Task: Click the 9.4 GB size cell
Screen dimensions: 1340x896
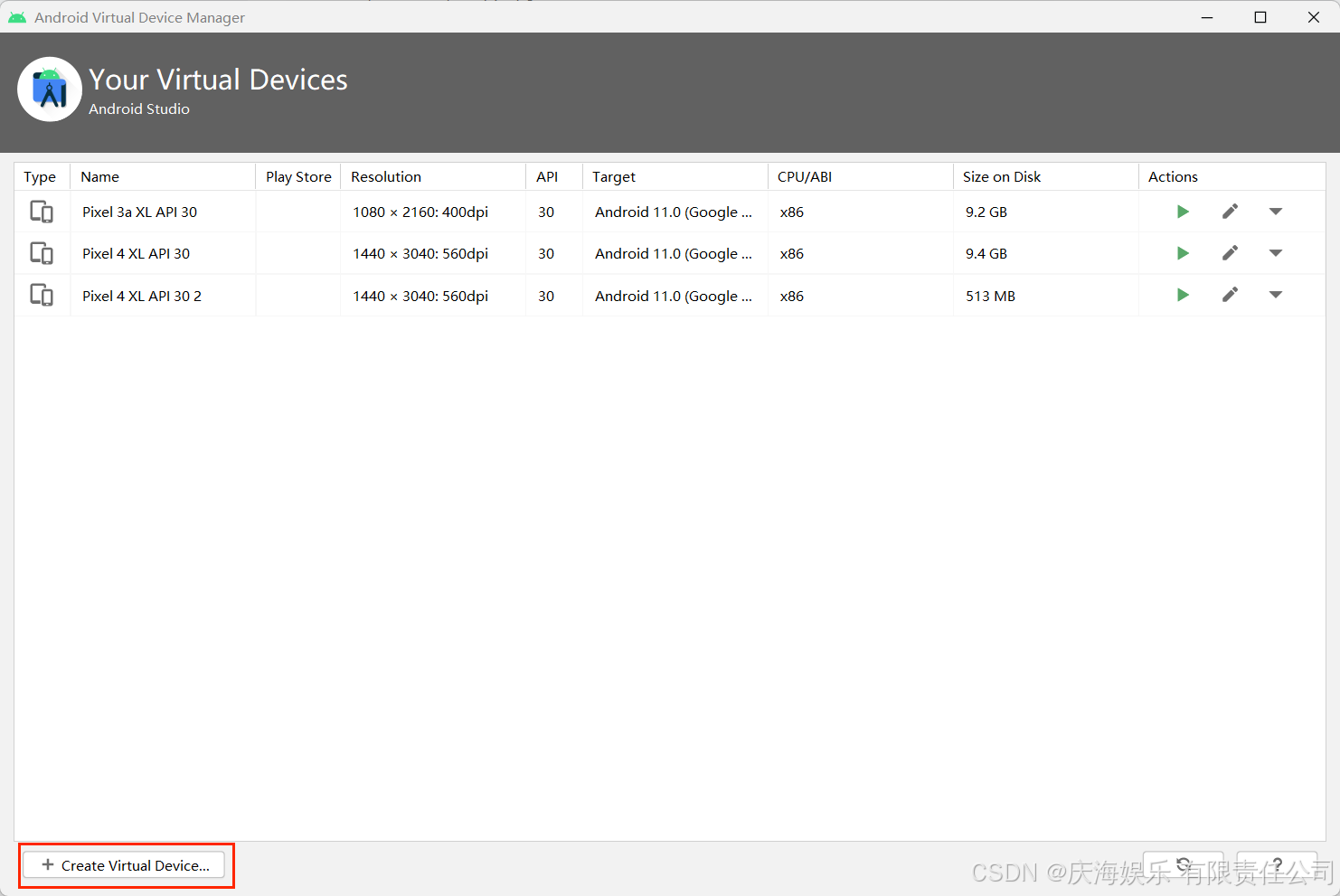Action: point(1046,253)
